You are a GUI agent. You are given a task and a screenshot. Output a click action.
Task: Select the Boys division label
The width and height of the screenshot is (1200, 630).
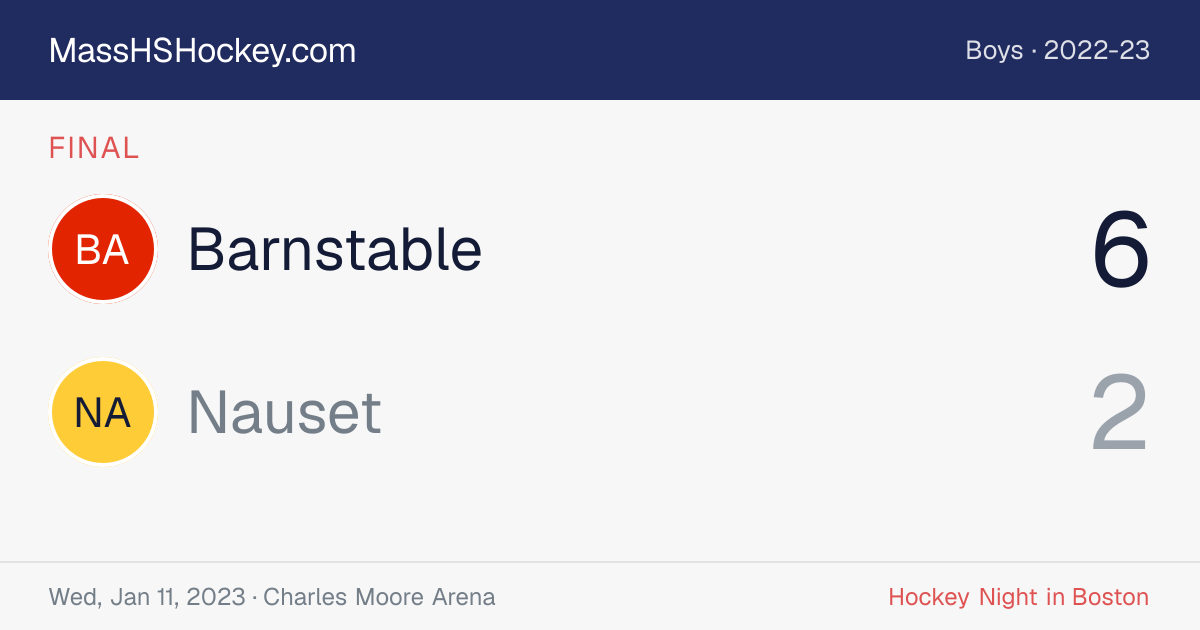coord(994,50)
